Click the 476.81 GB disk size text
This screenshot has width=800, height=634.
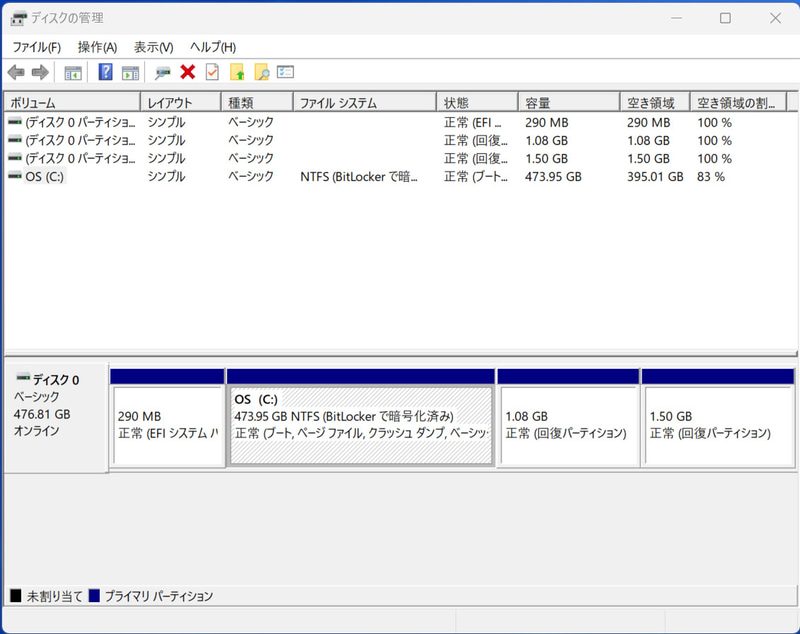42,414
